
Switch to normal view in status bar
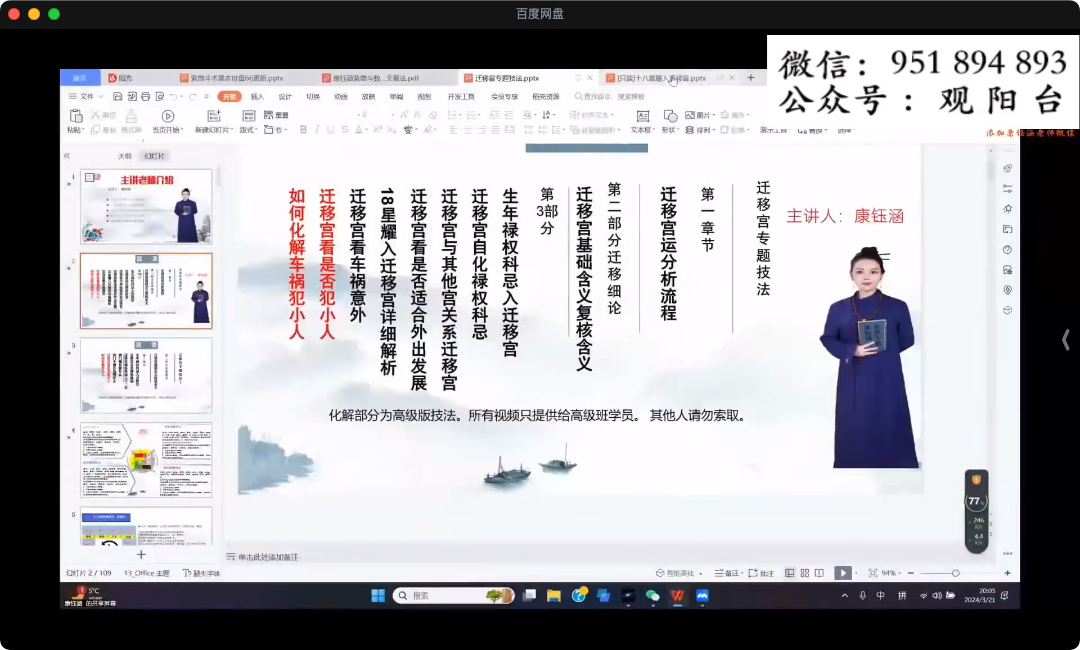click(790, 573)
